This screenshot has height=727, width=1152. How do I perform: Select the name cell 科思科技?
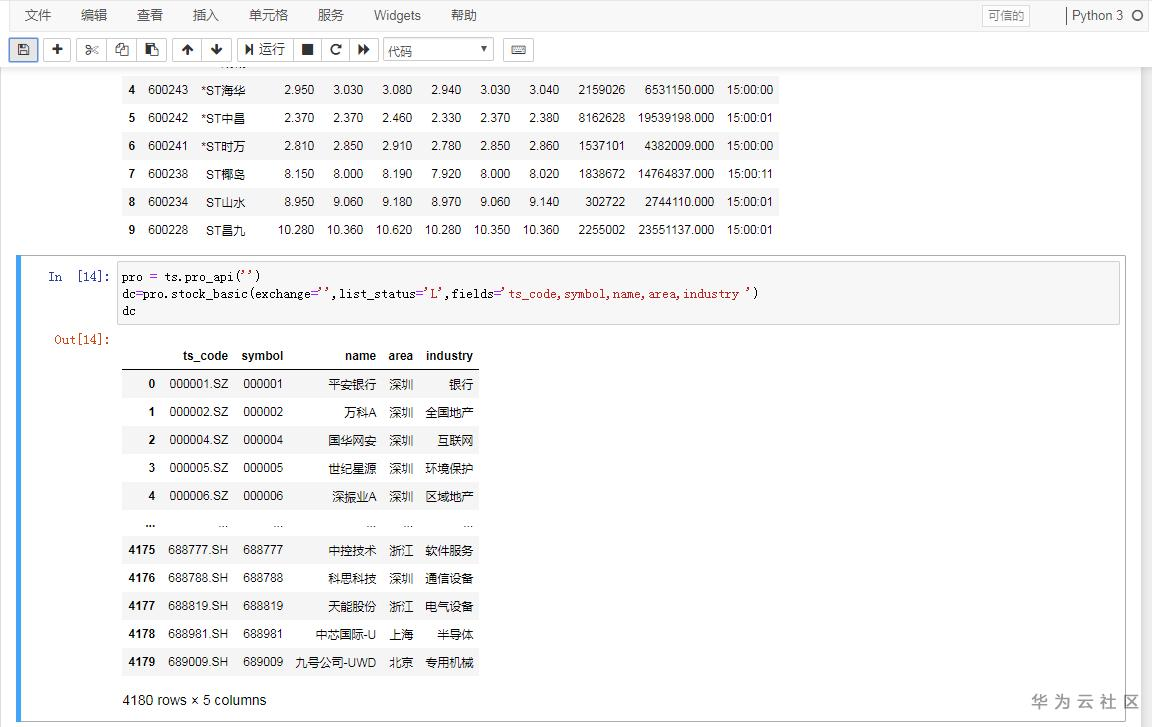tap(352, 578)
